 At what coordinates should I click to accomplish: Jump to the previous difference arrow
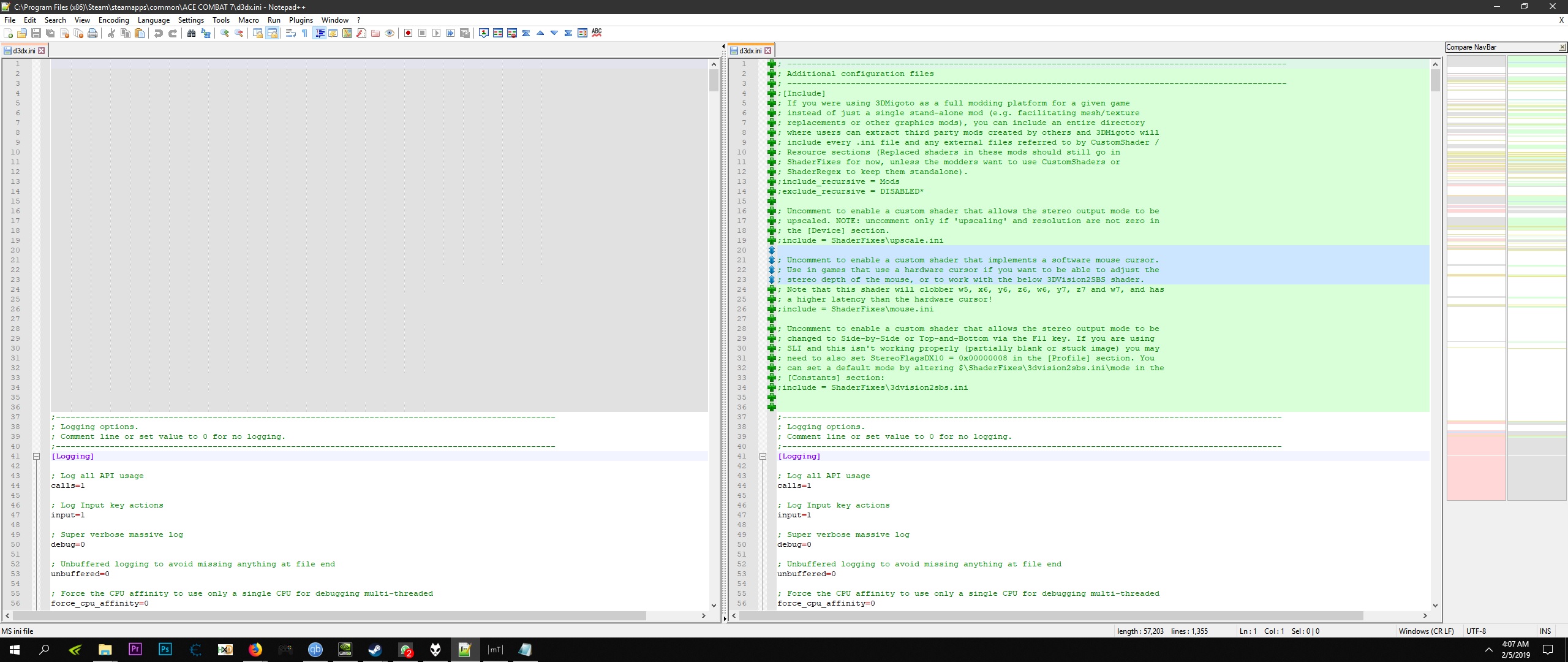click(540, 33)
